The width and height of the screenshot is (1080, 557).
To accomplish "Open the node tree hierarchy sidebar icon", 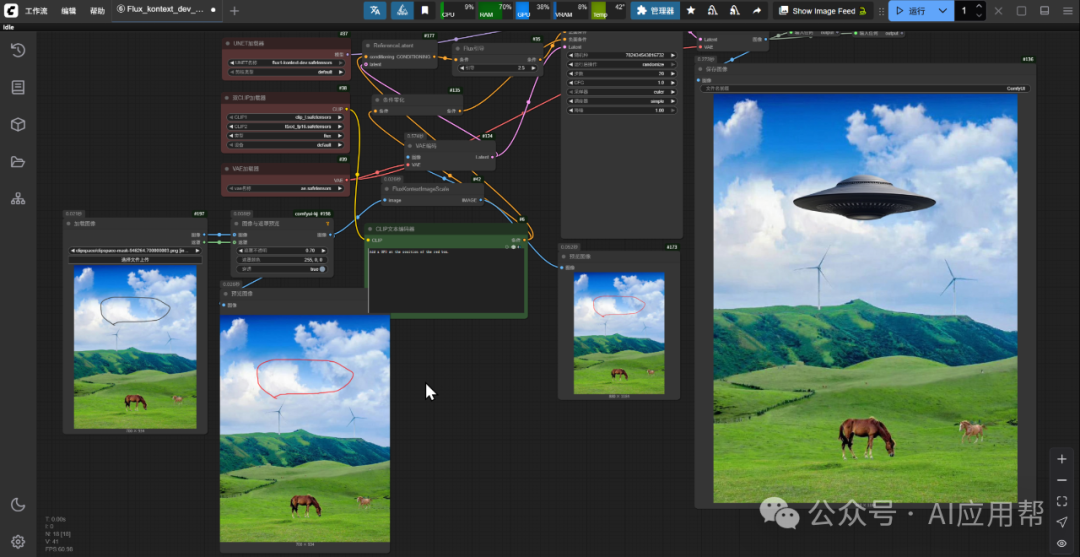I will click(18, 199).
